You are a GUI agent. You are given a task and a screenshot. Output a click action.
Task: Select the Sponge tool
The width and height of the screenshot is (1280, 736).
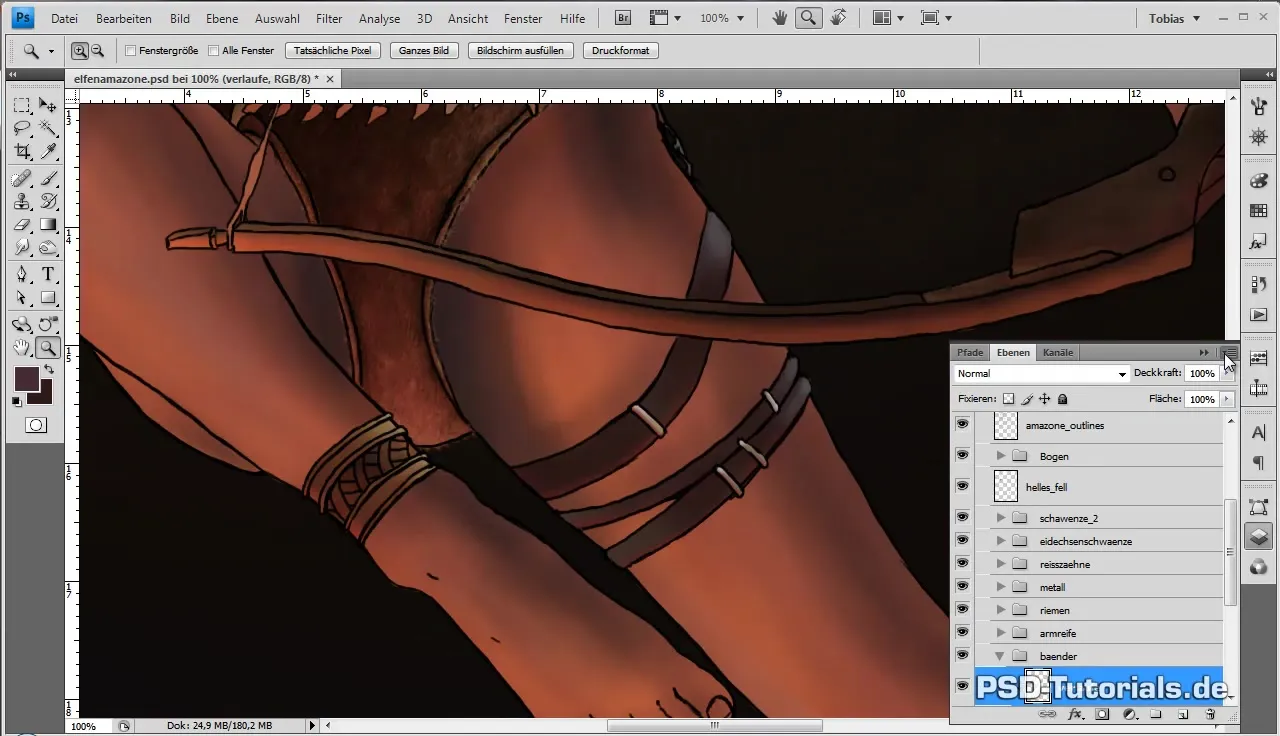click(48, 247)
